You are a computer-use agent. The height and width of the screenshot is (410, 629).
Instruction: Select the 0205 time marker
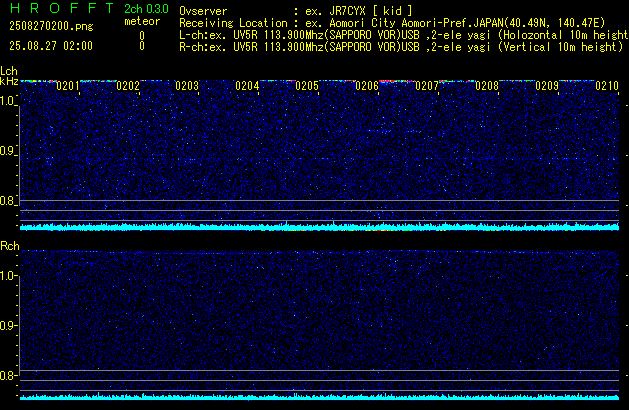tap(307, 86)
